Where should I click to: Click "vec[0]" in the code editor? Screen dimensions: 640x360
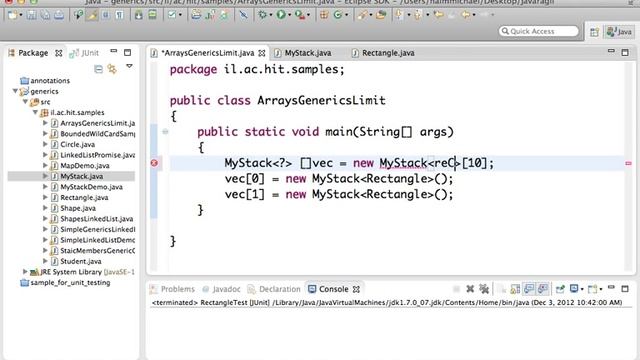(x=244, y=179)
